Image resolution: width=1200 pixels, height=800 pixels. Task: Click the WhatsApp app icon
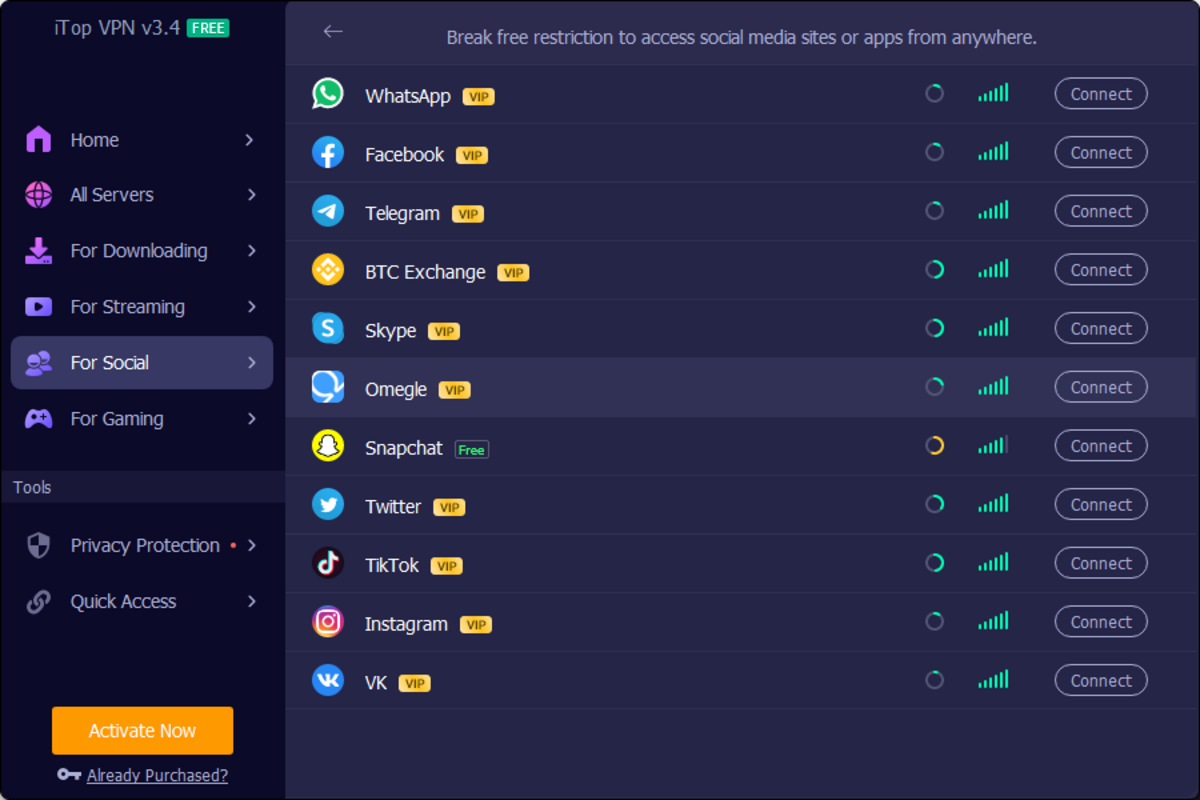click(327, 94)
